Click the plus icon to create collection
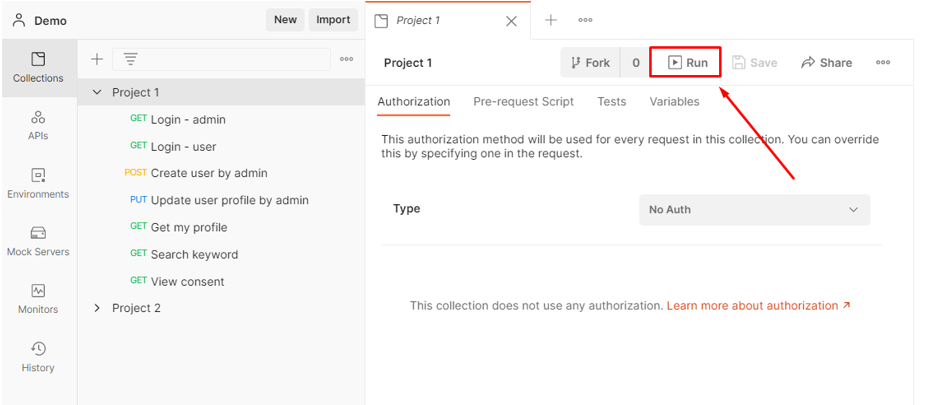Screen dimensions: 927x405 97,59
